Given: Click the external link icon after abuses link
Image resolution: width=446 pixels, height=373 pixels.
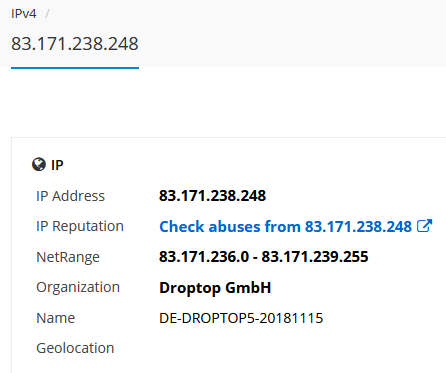Looking at the screenshot, I should coord(425,226).
